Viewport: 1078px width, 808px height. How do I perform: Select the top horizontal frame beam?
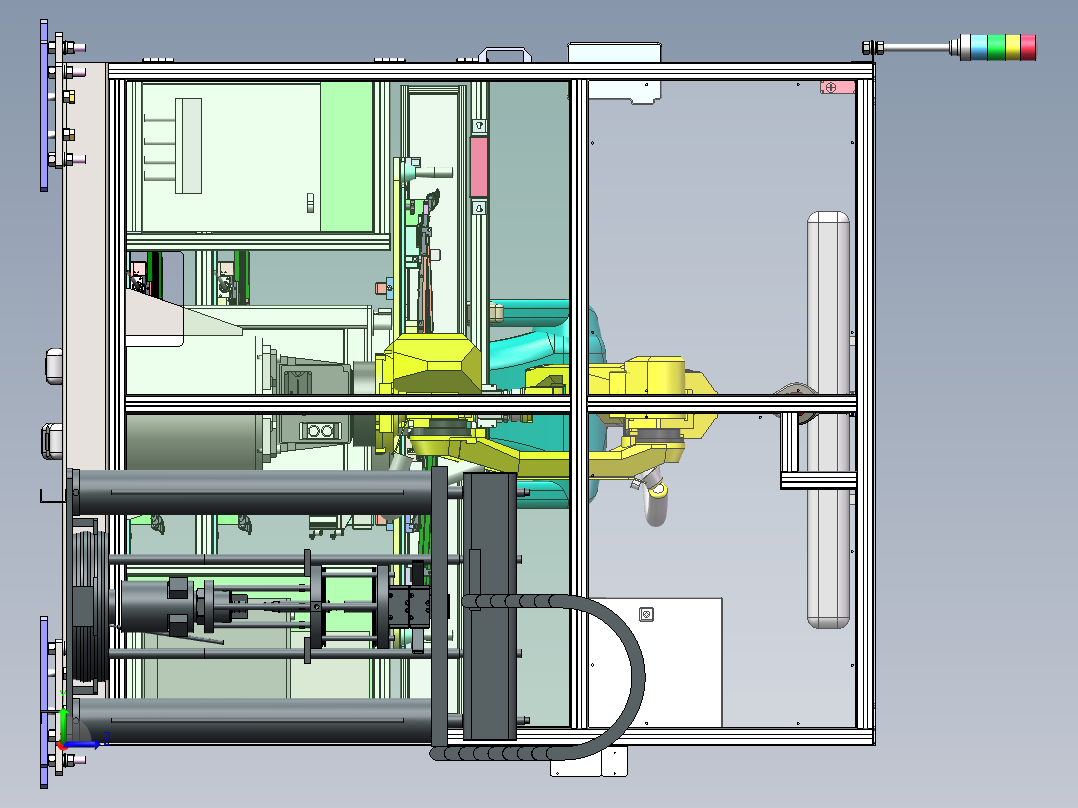coord(491,71)
